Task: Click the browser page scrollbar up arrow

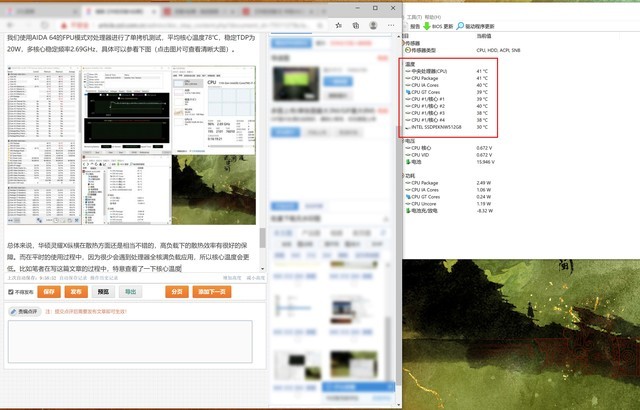Action: coord(399,37)
